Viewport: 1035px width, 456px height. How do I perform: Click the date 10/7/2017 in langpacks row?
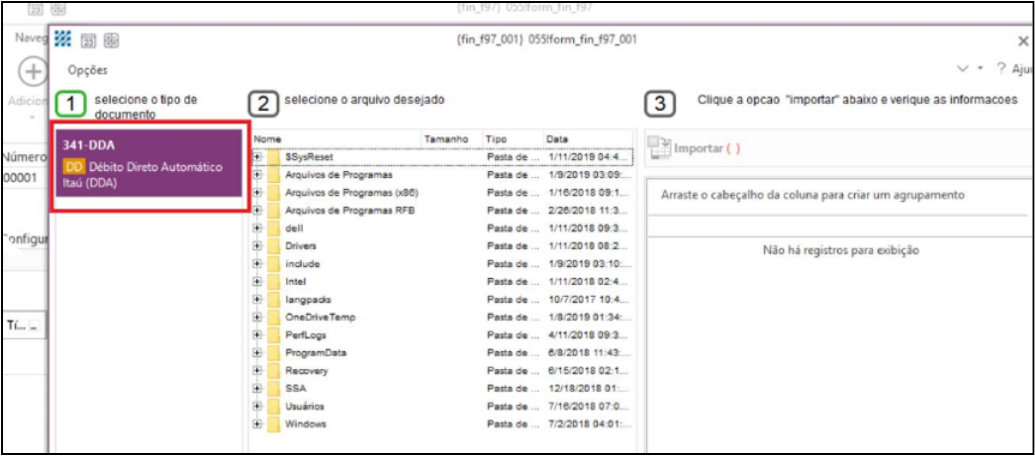click(x=586, y=300)
